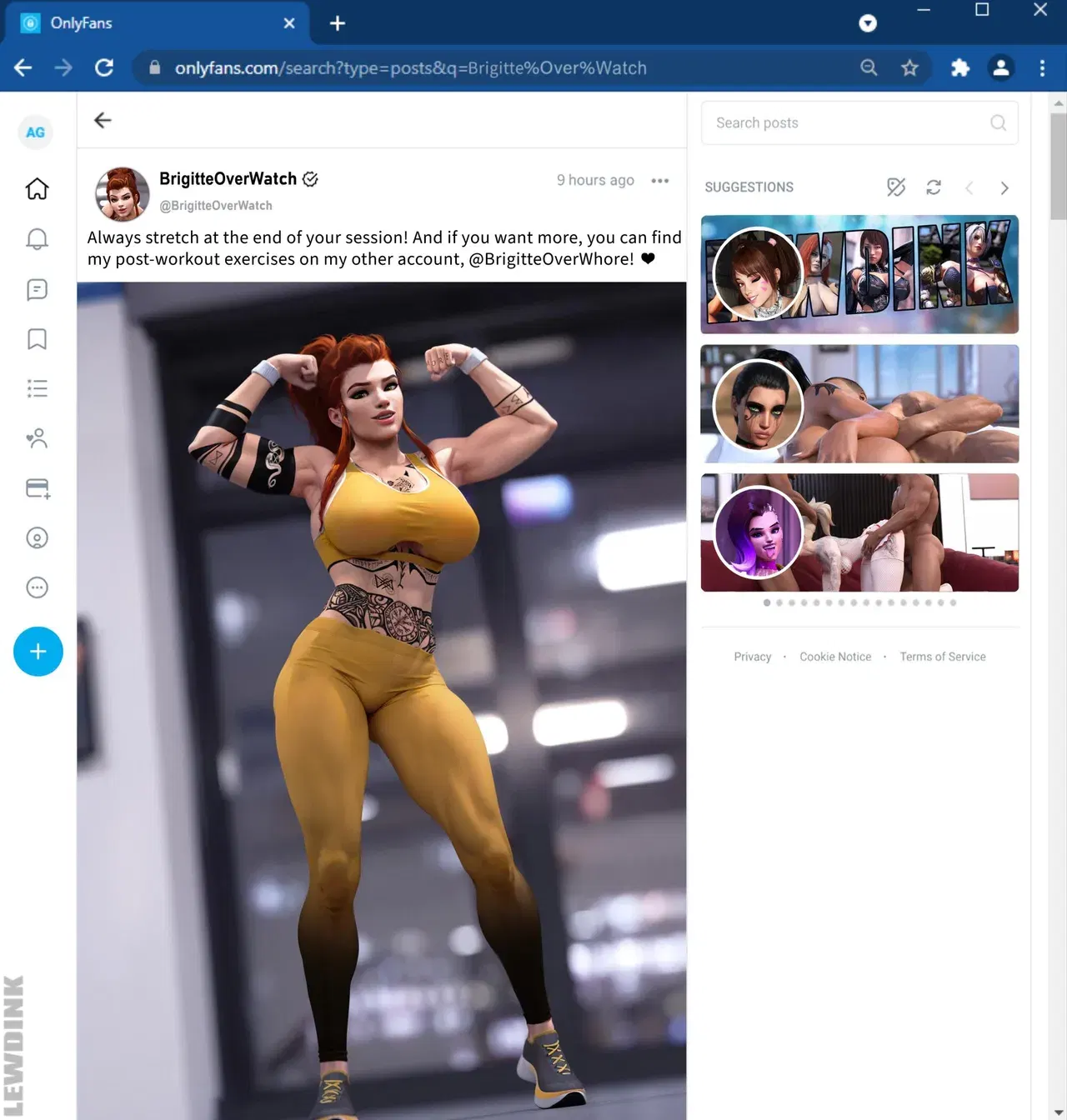Click the verified badge beside BrigitteOverWatch

click(310, 179)
